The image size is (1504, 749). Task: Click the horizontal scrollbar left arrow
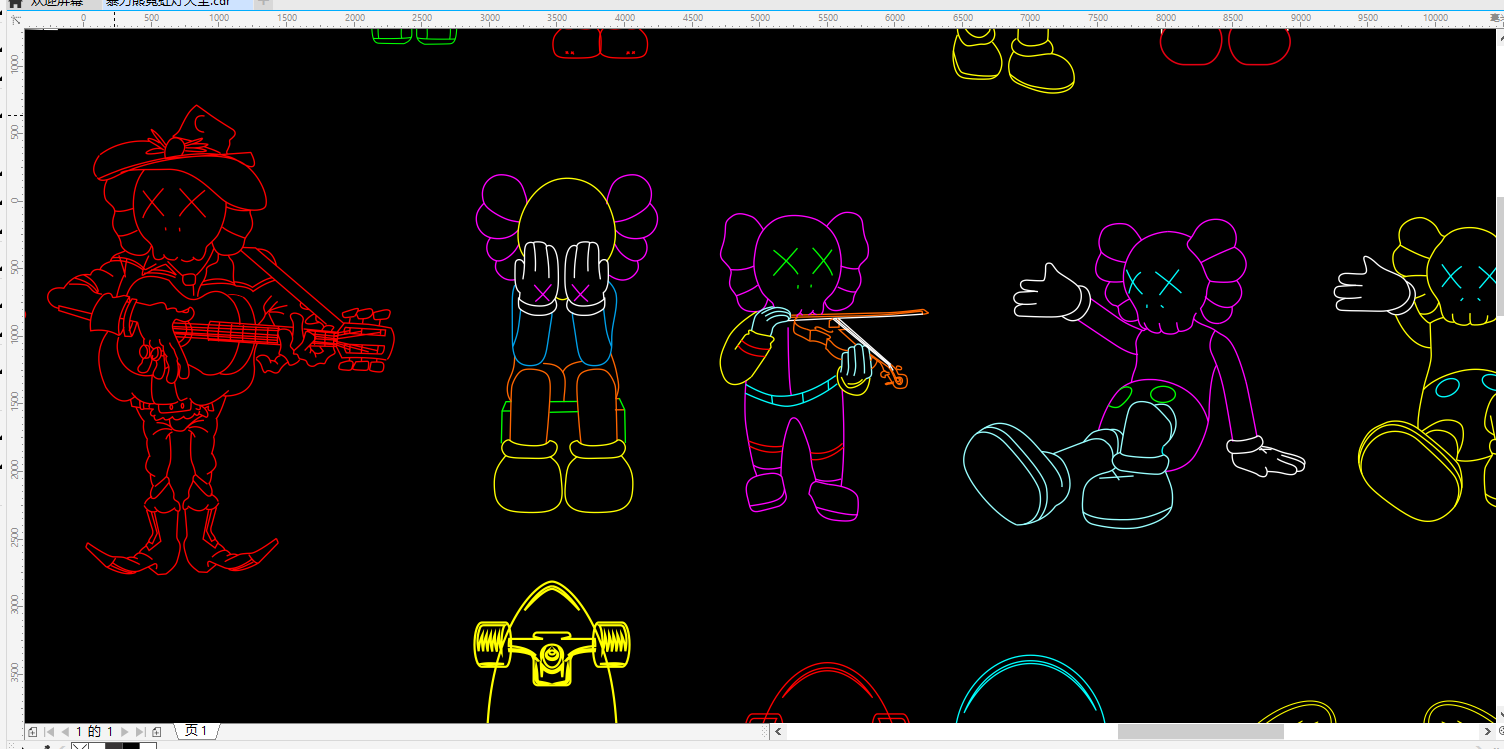778,732
